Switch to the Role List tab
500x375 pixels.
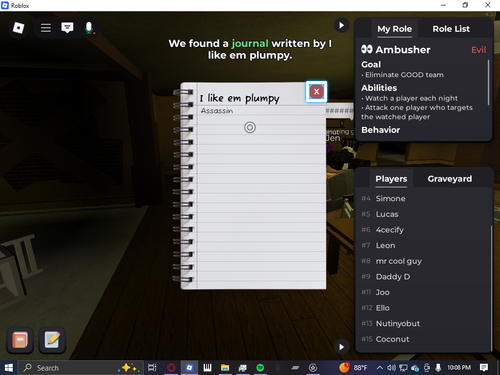pyautogui.click(x=451, y=29)
